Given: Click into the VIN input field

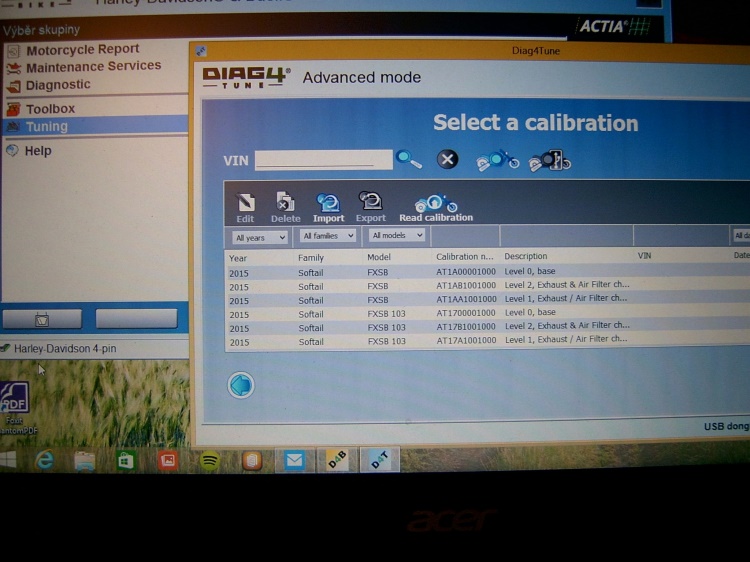Looking at the screenshot, I should pyautogui.click(x=323, y=160).
